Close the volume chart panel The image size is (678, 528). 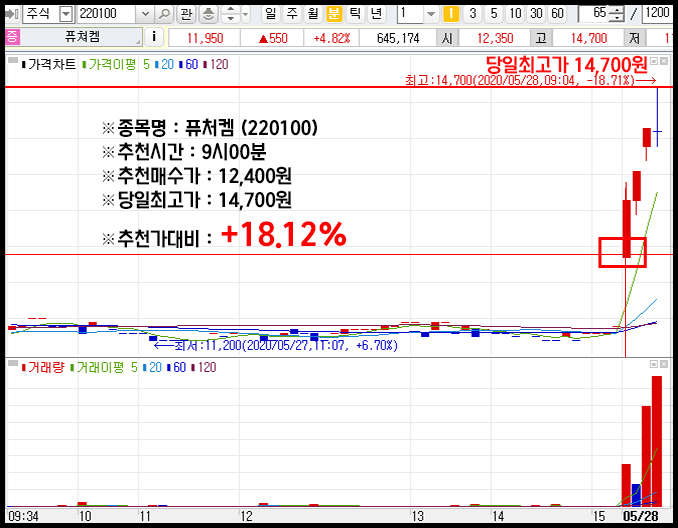tap(664, 365)
